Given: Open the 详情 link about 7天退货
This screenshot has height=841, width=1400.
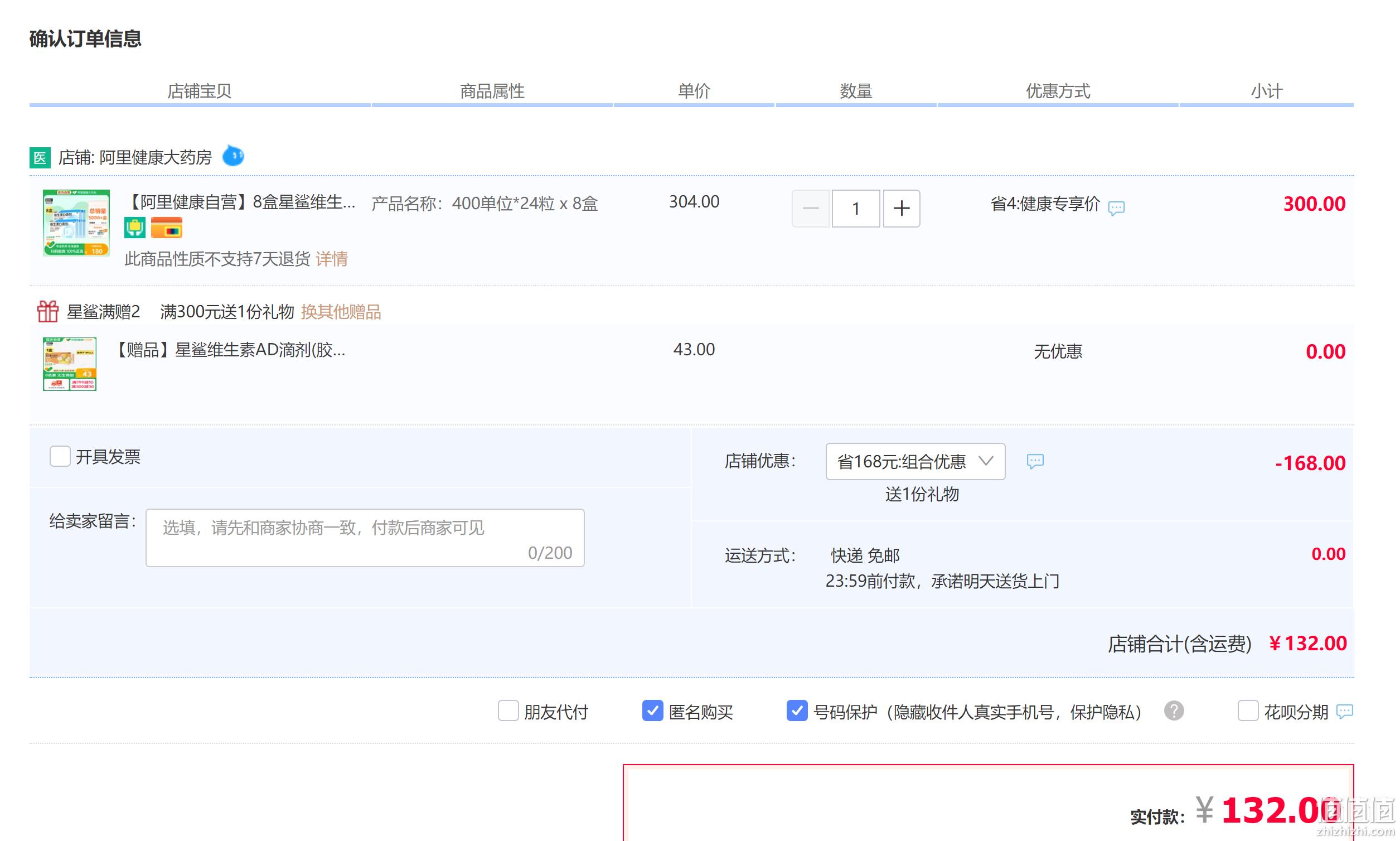Looking at the screenshot, I should tap(332, 259).
